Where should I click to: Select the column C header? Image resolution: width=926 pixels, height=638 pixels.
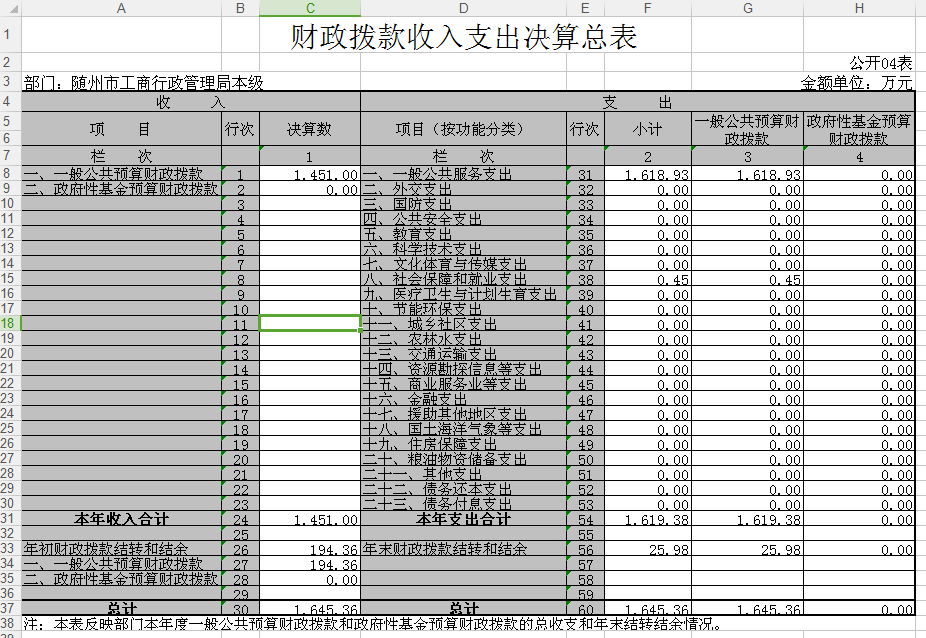coord(309,8)
